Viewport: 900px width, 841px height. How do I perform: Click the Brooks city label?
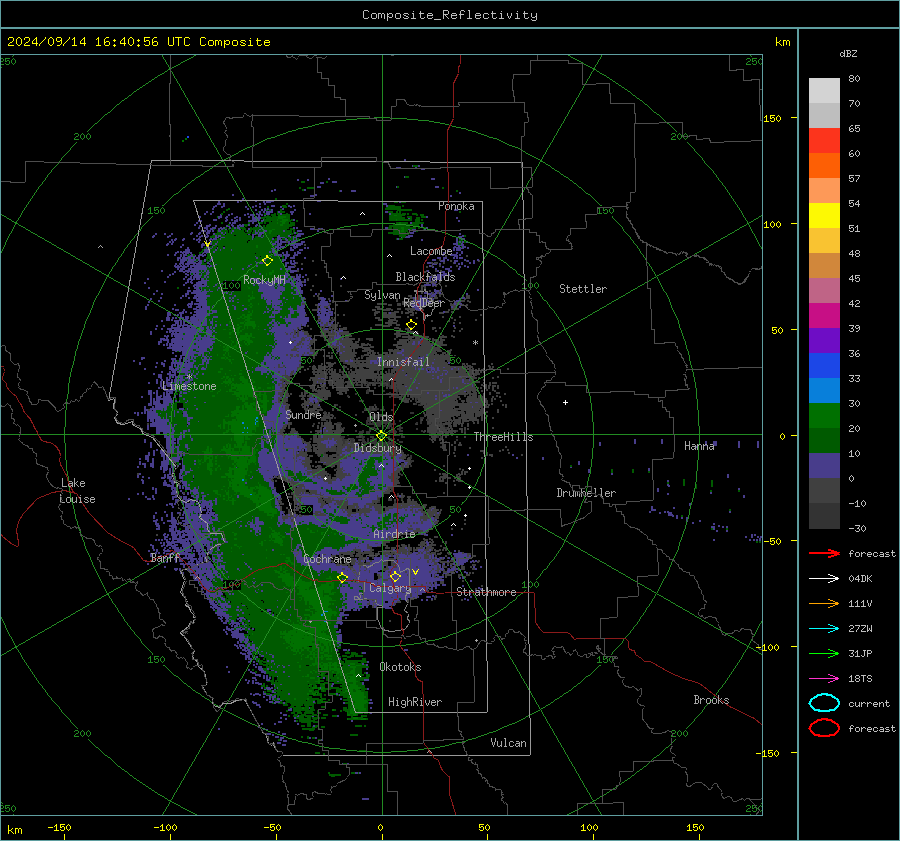[711, 700]
